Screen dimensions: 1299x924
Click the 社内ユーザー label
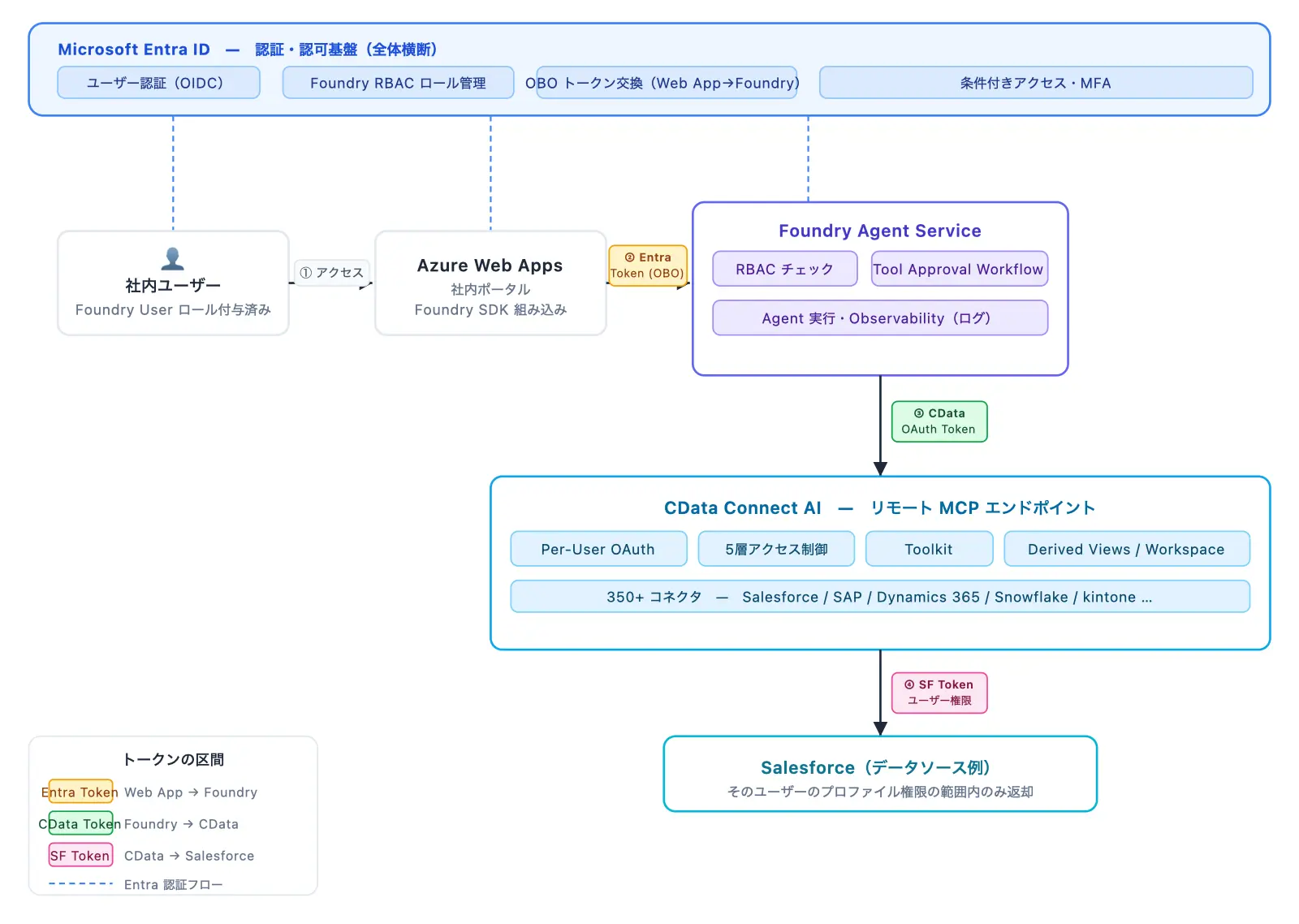coord(173,285)
